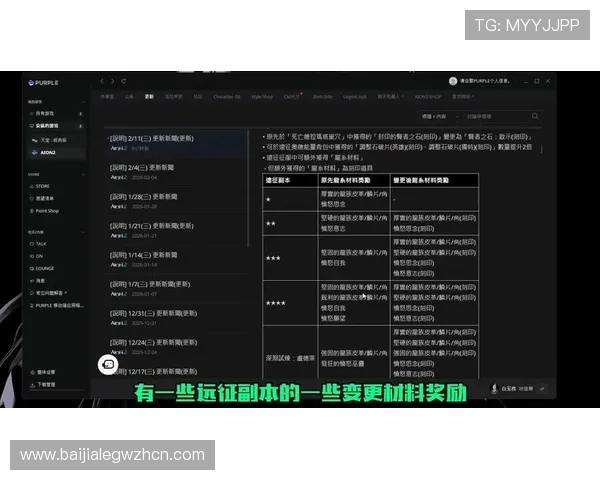The width and height of the screenshot is (600, 480).
Task: Open the 1/7 update news post
Action: (176, 288)
